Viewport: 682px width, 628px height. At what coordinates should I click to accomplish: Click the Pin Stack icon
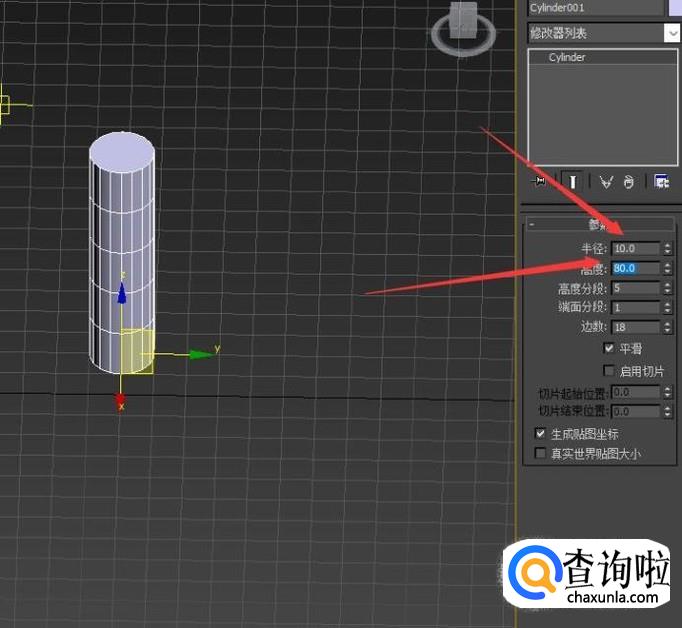point(539,181)
